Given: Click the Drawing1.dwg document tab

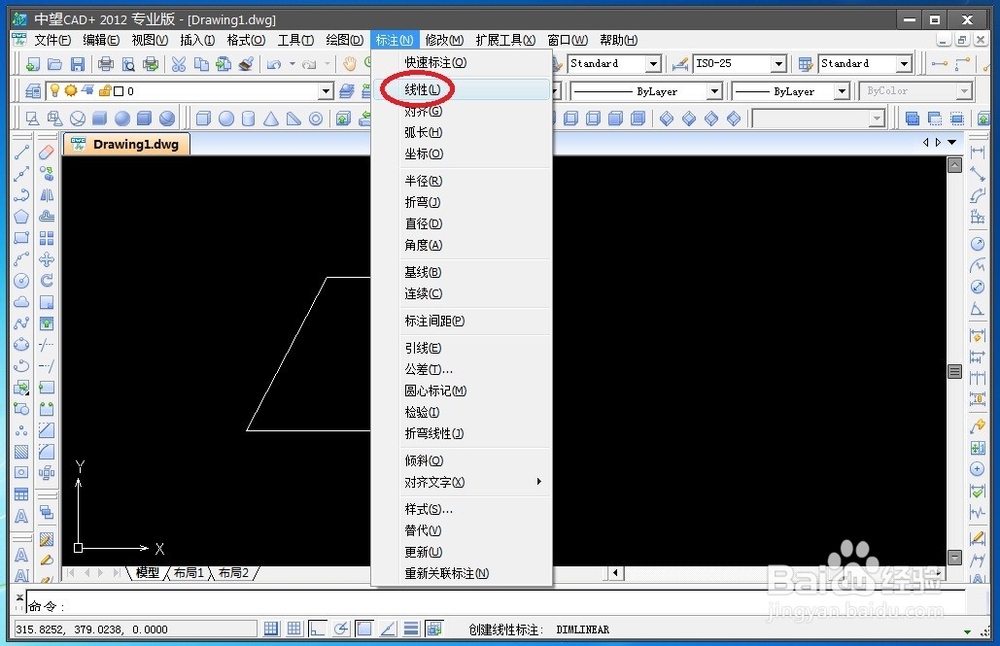Looking at the screenshot, I should tap(126, 144).
